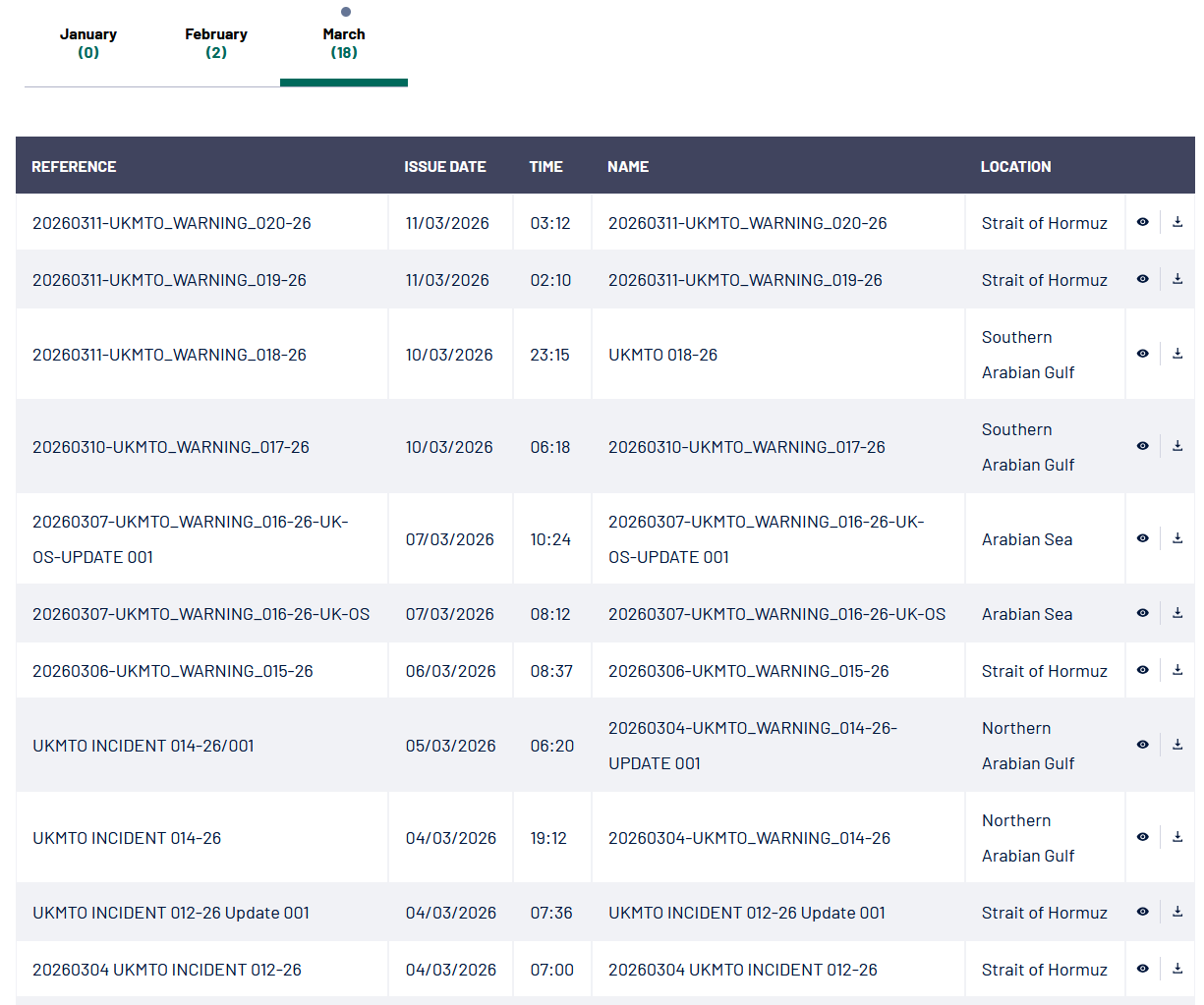The image size is (1204, 1005).
Task: View UKMTO 018-26 via eye icon
Action: coord(1142,354)
